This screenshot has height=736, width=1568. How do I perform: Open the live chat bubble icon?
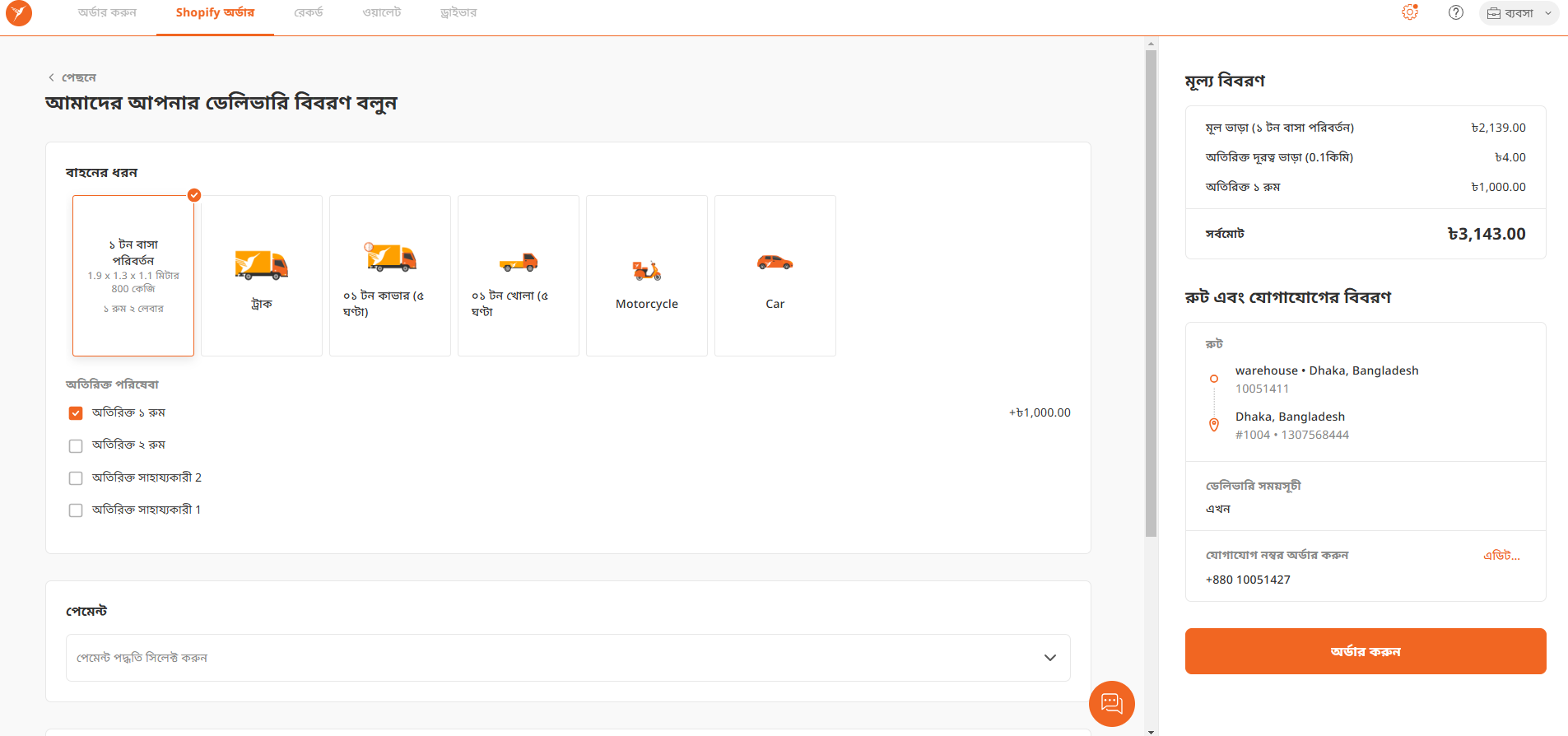[1112, 704]
